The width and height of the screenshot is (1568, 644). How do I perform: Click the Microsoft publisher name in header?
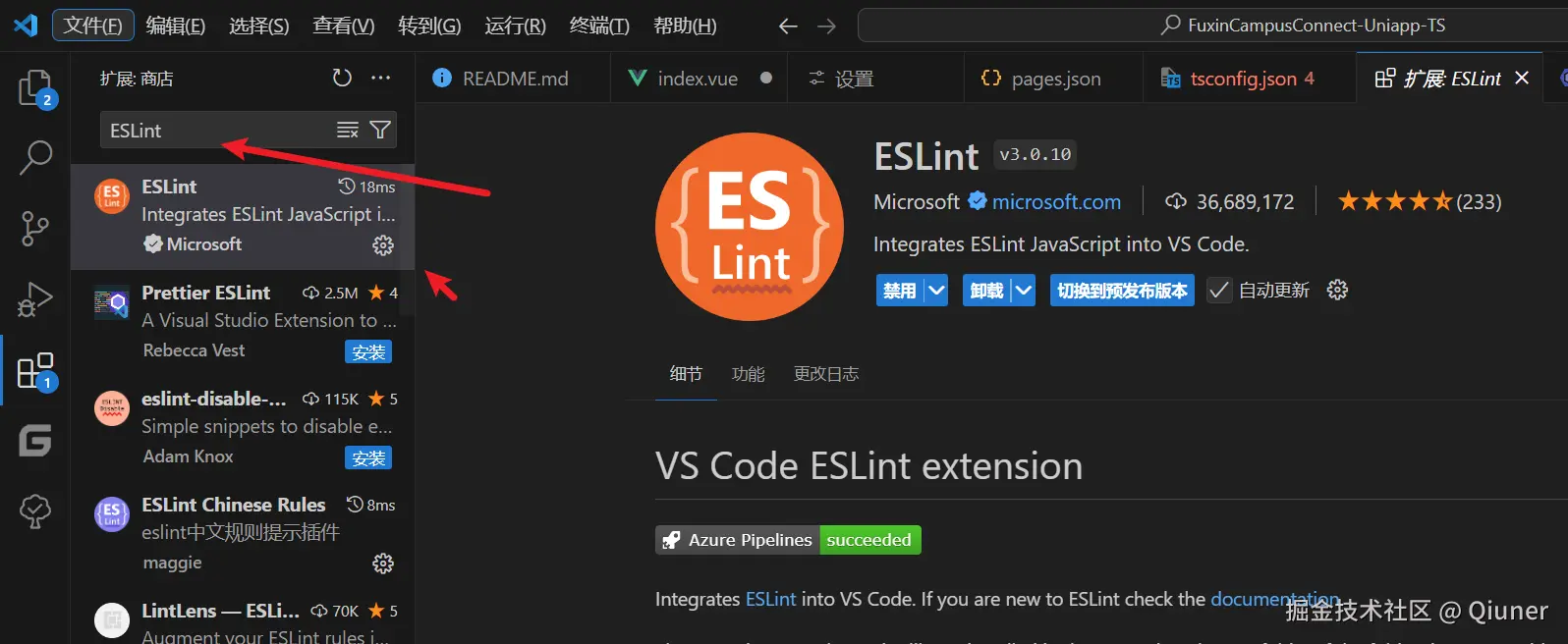[x=916, y=202]
